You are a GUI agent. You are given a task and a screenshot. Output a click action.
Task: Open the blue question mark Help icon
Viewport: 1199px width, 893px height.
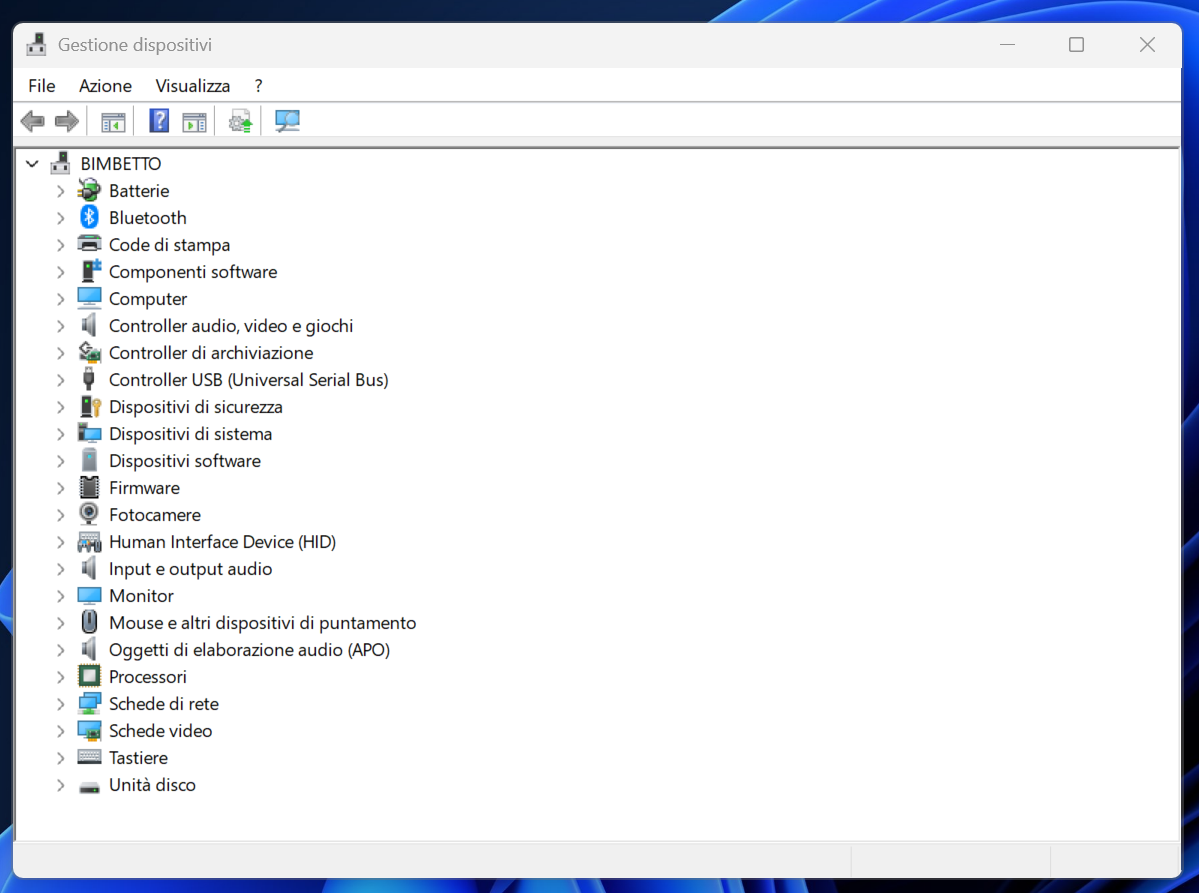pos(159,121)
